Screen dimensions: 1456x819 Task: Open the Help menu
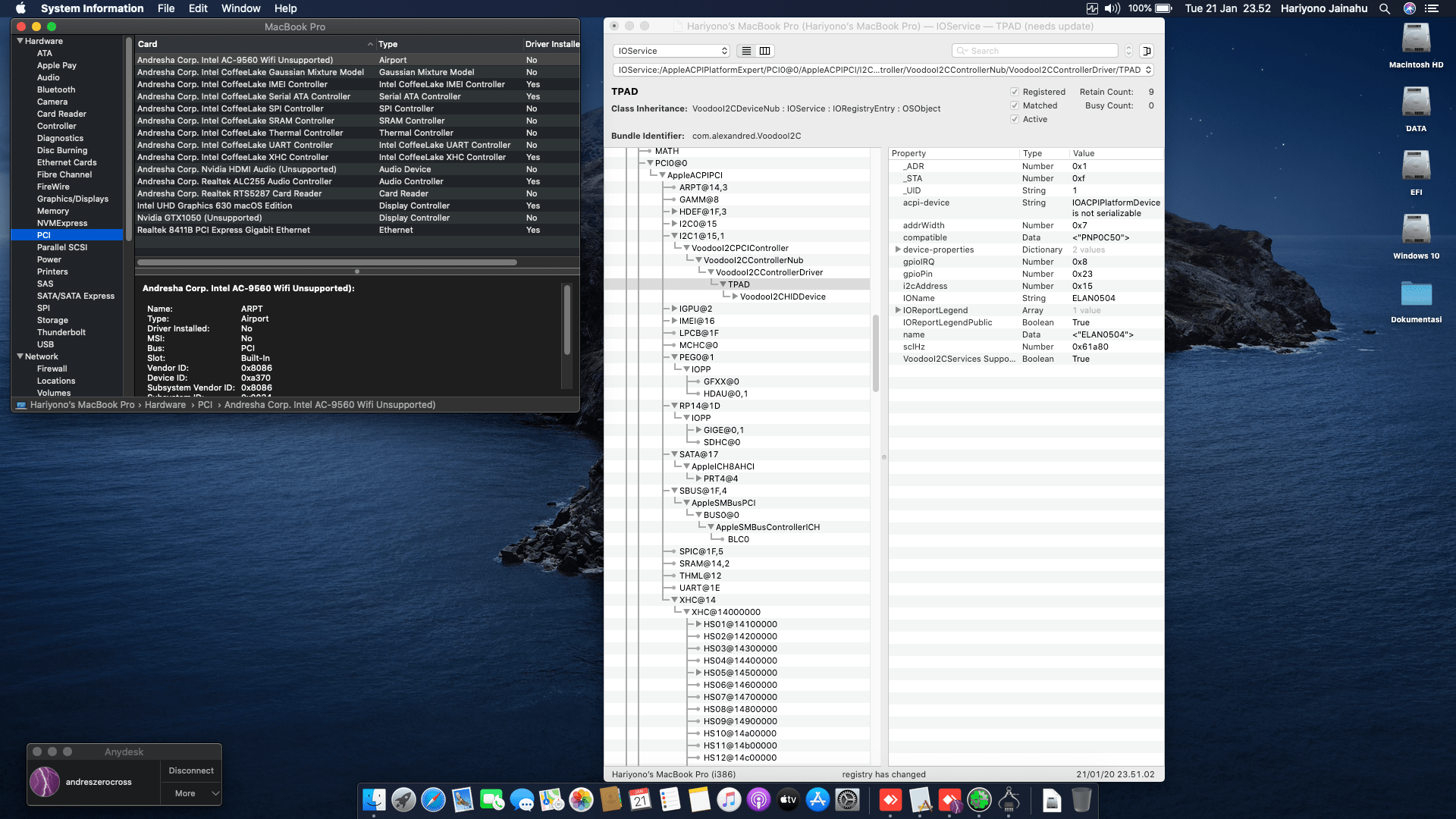point(285,8)
